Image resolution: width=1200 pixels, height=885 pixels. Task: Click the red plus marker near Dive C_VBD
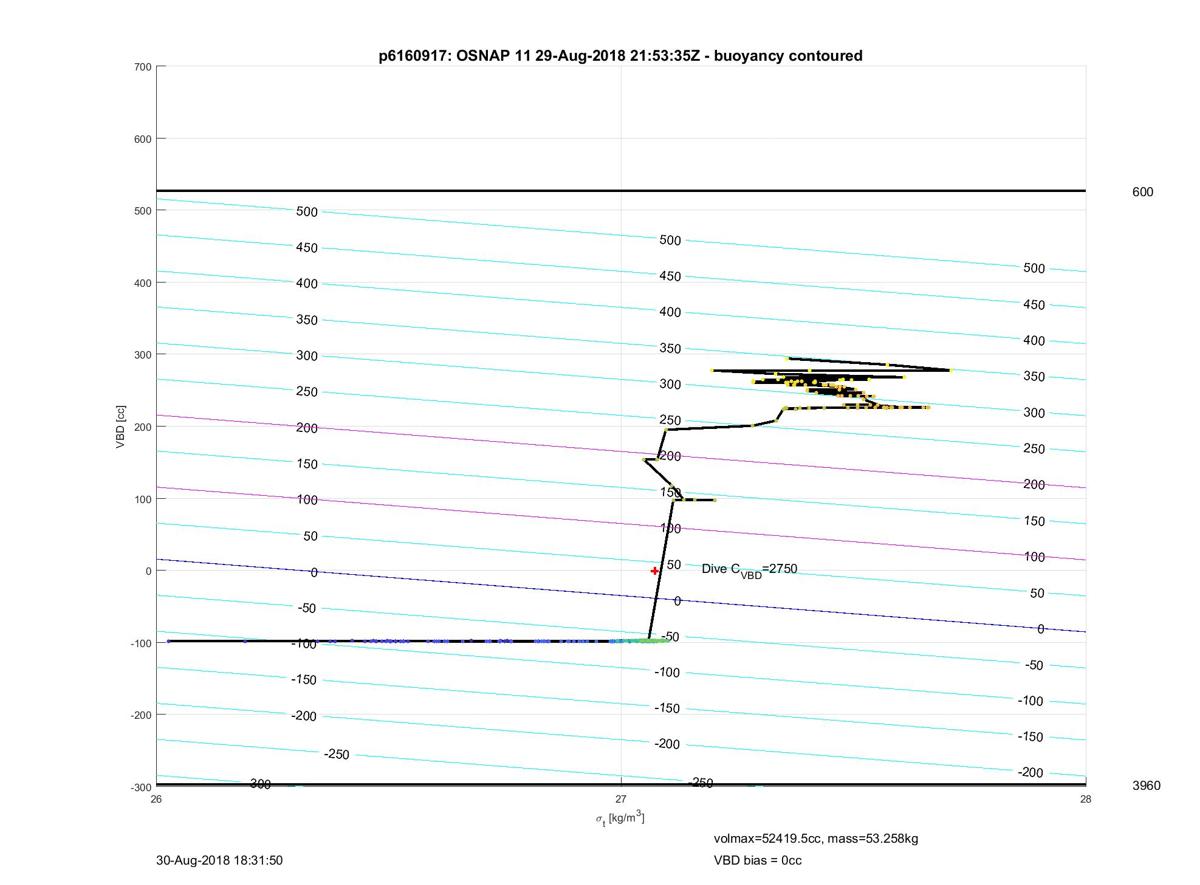click(x=655, y=571)
